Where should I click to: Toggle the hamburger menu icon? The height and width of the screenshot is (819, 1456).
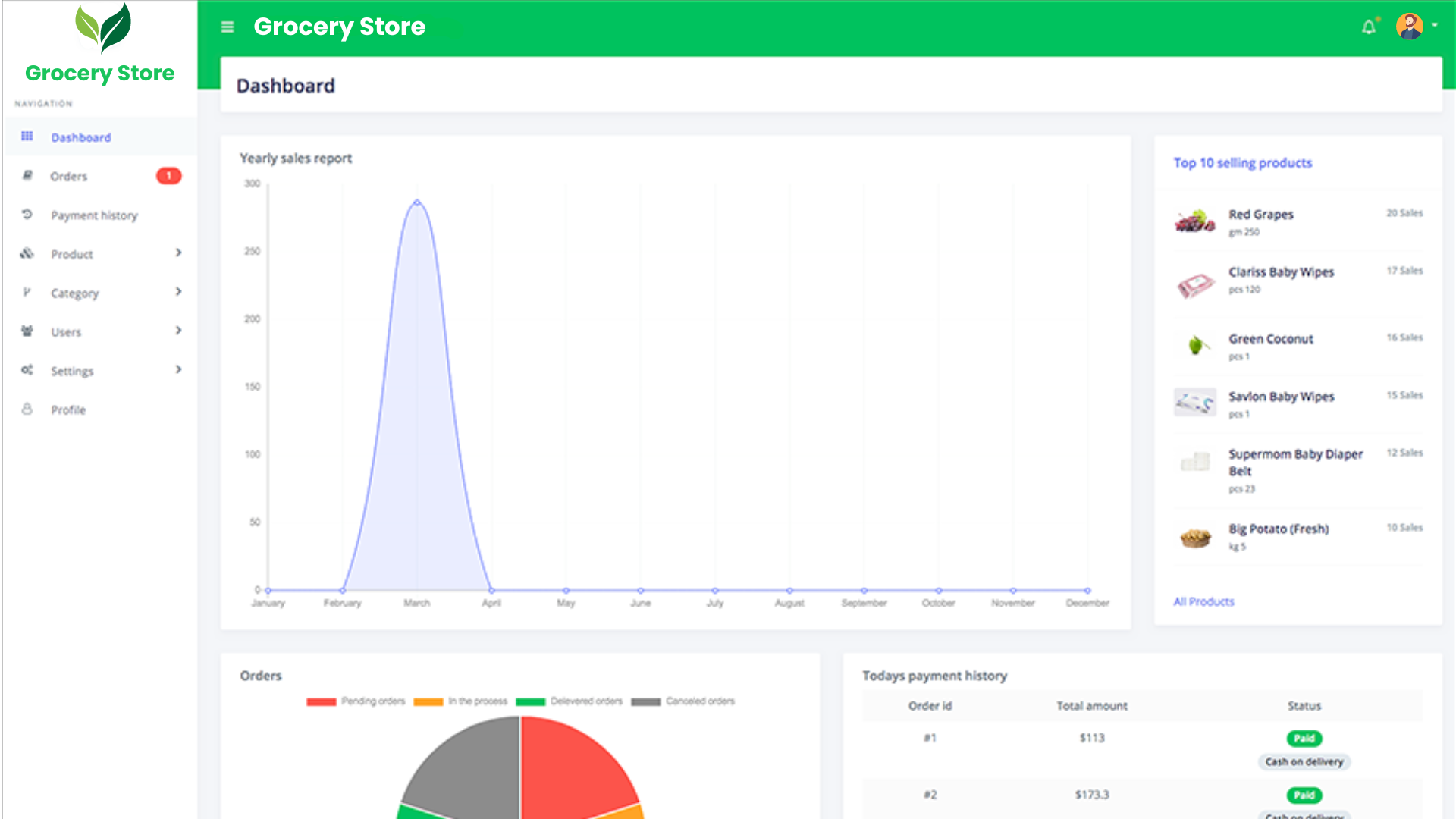click(x=227, y=27)
